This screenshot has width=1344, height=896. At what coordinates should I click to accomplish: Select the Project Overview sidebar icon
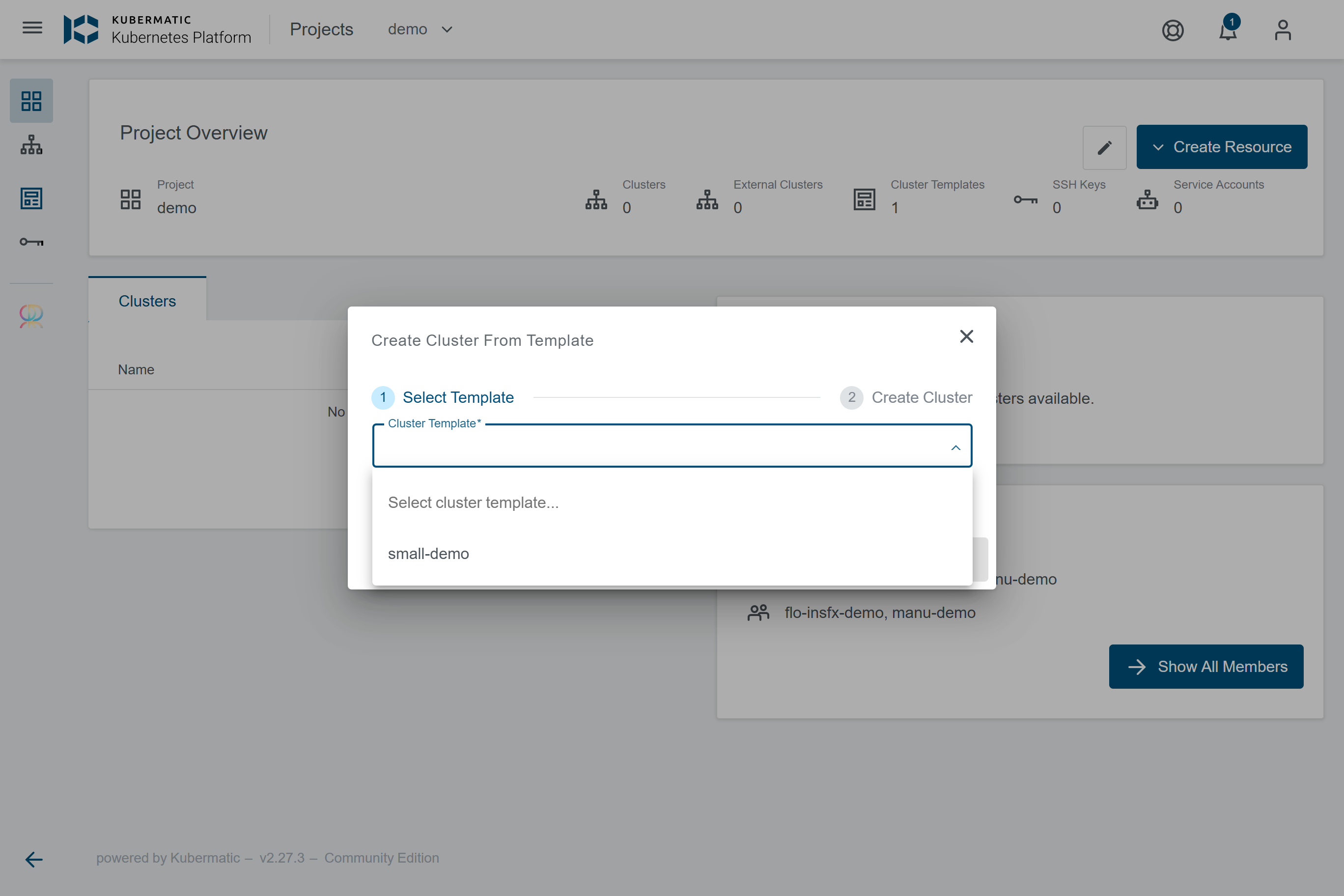[x=31, y=101]
